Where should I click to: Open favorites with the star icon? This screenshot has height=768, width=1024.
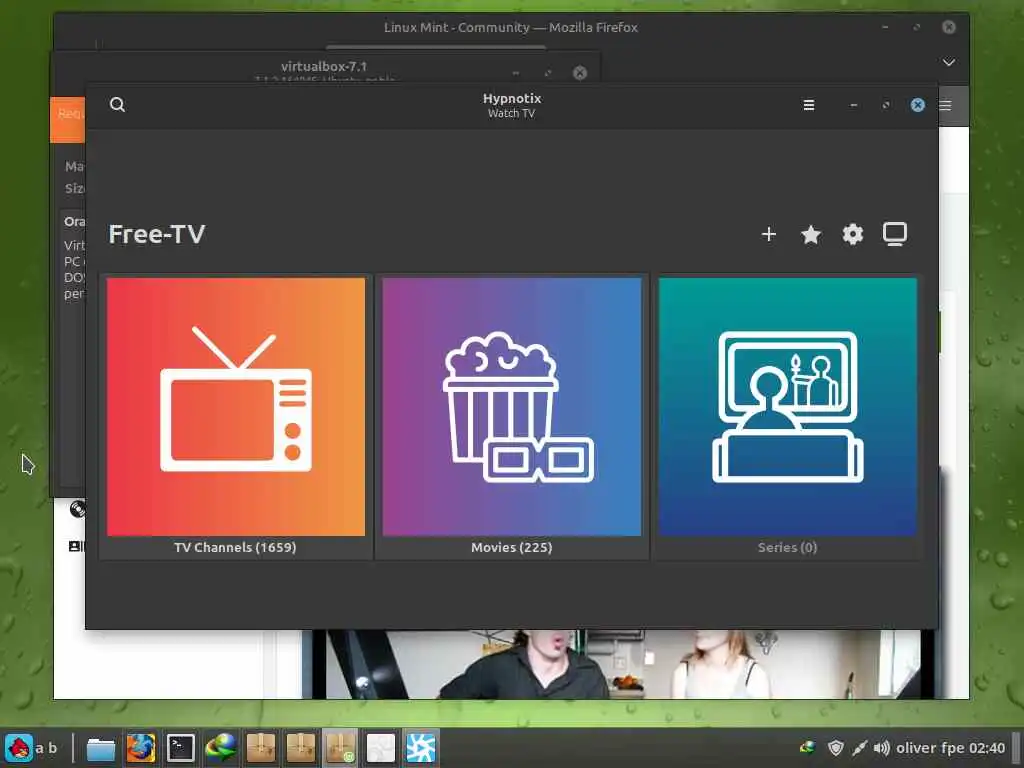810,234
